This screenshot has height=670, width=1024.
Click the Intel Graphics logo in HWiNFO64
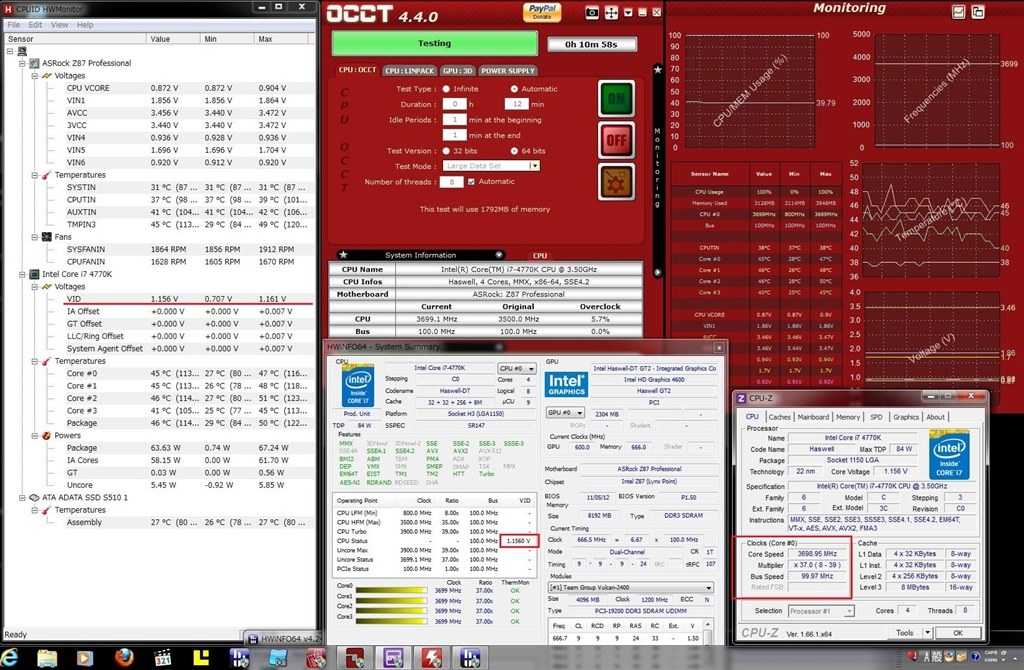[566, 383]
